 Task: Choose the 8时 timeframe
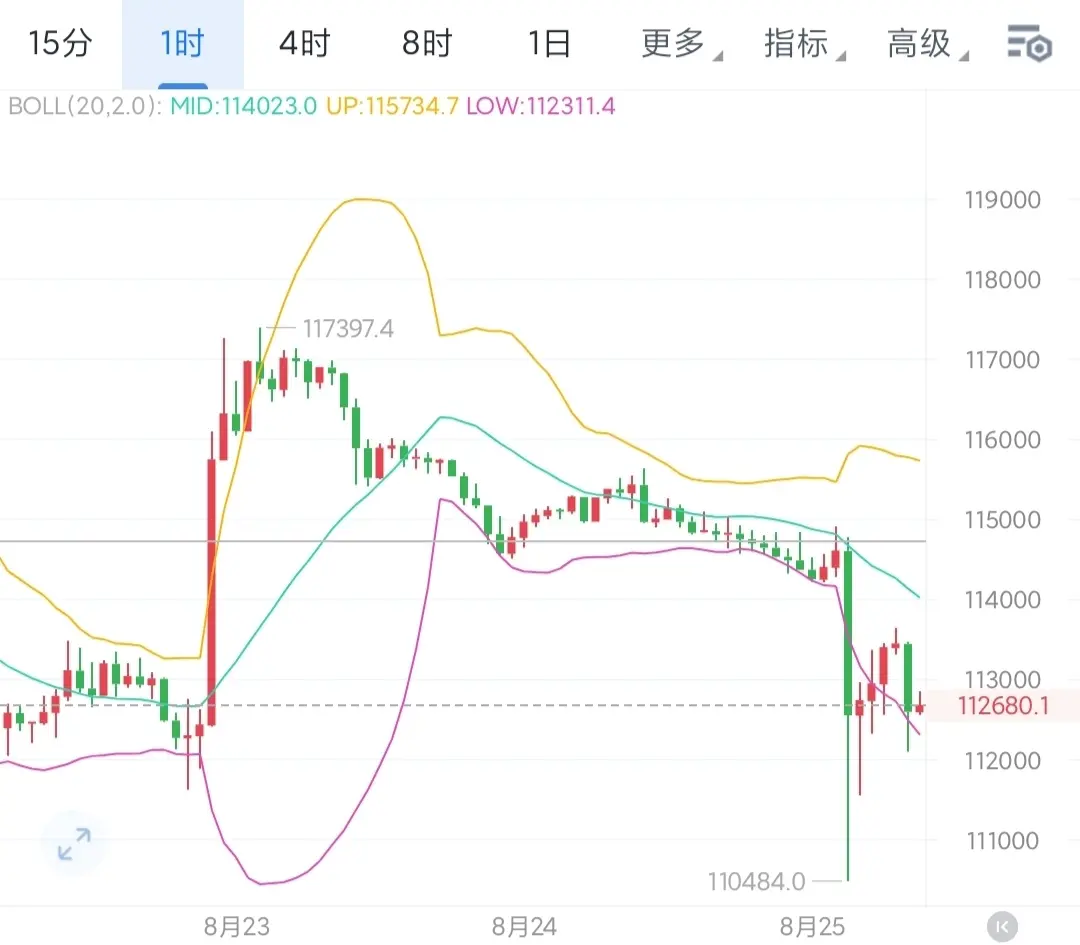click(x=427, y=43)
